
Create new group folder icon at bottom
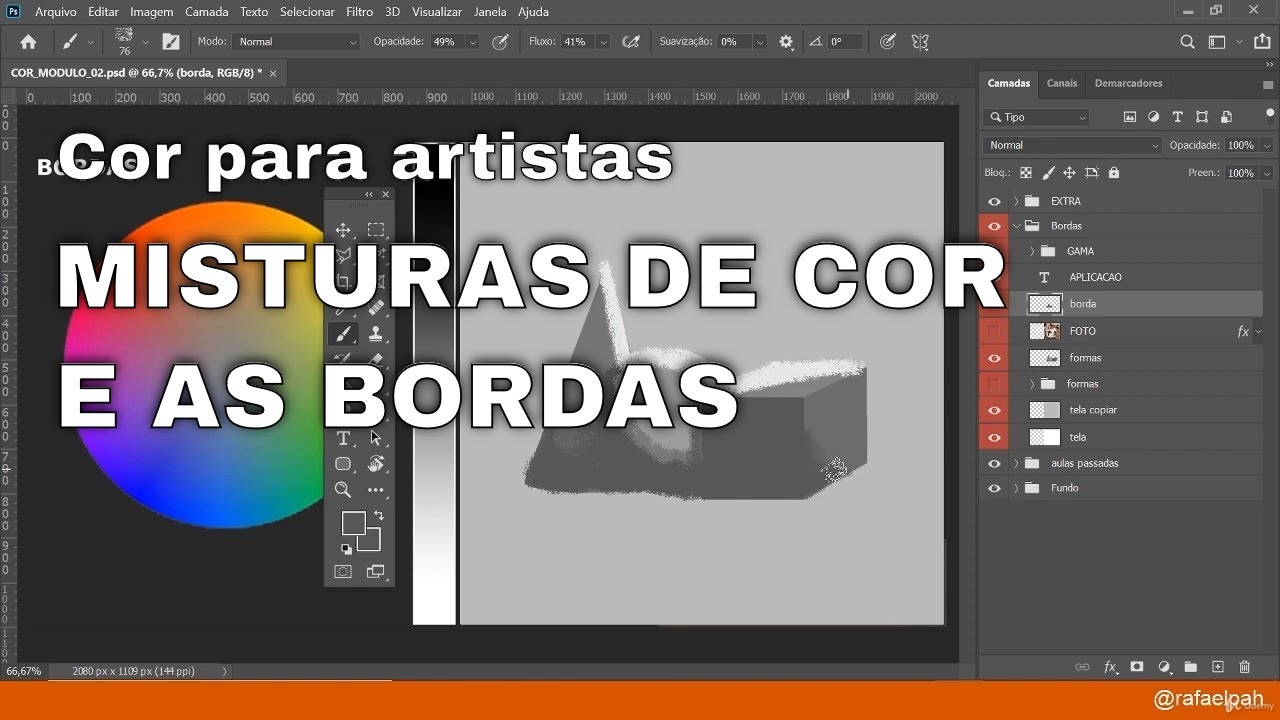1191,666
